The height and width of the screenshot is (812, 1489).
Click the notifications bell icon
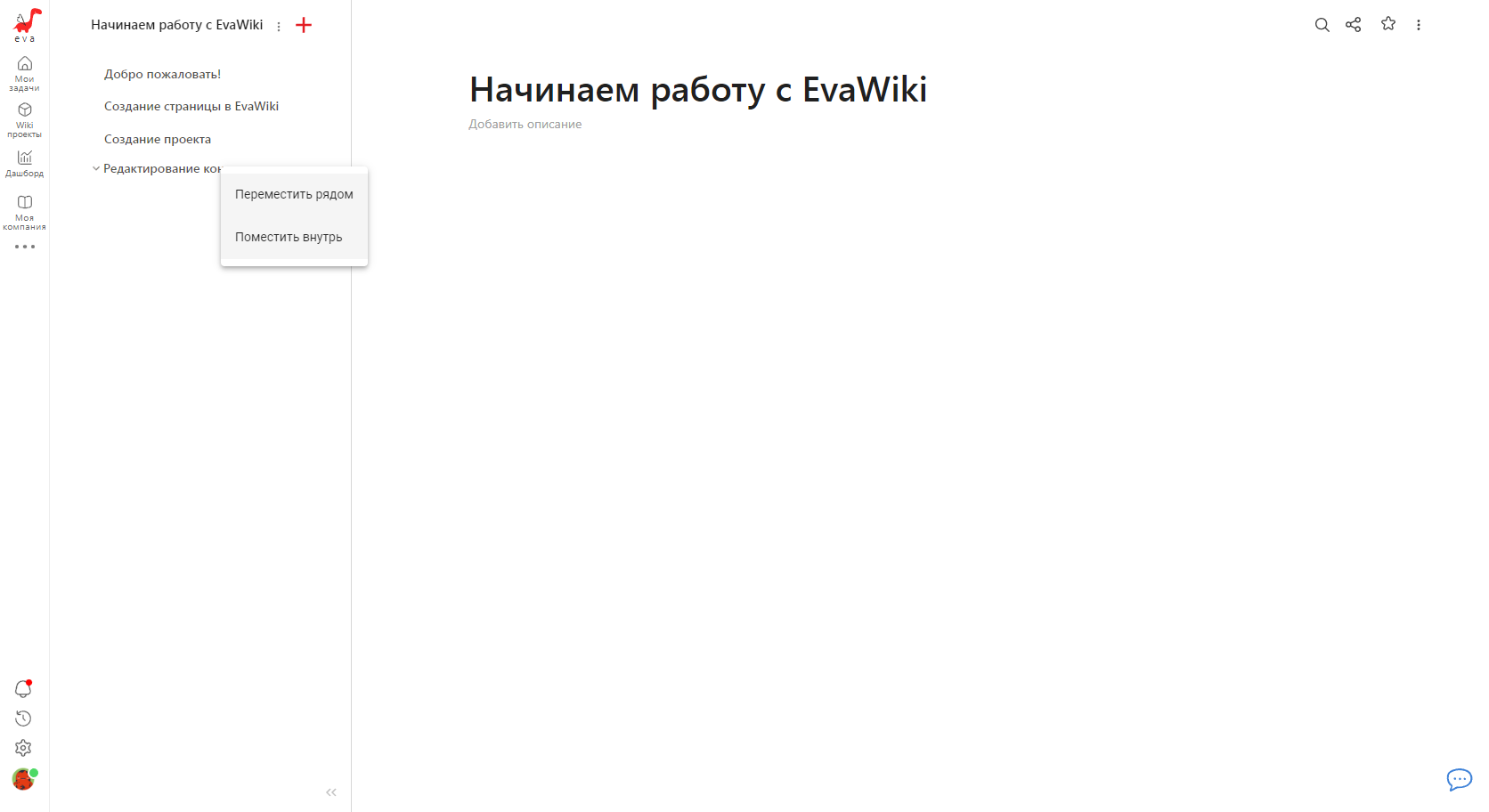pos(23,688)
